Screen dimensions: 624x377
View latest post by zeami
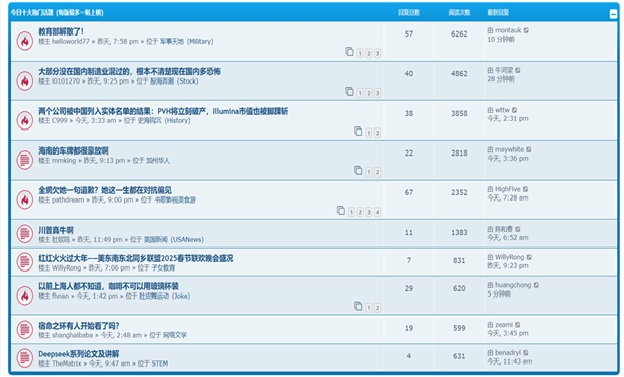[x=518, y=325]
